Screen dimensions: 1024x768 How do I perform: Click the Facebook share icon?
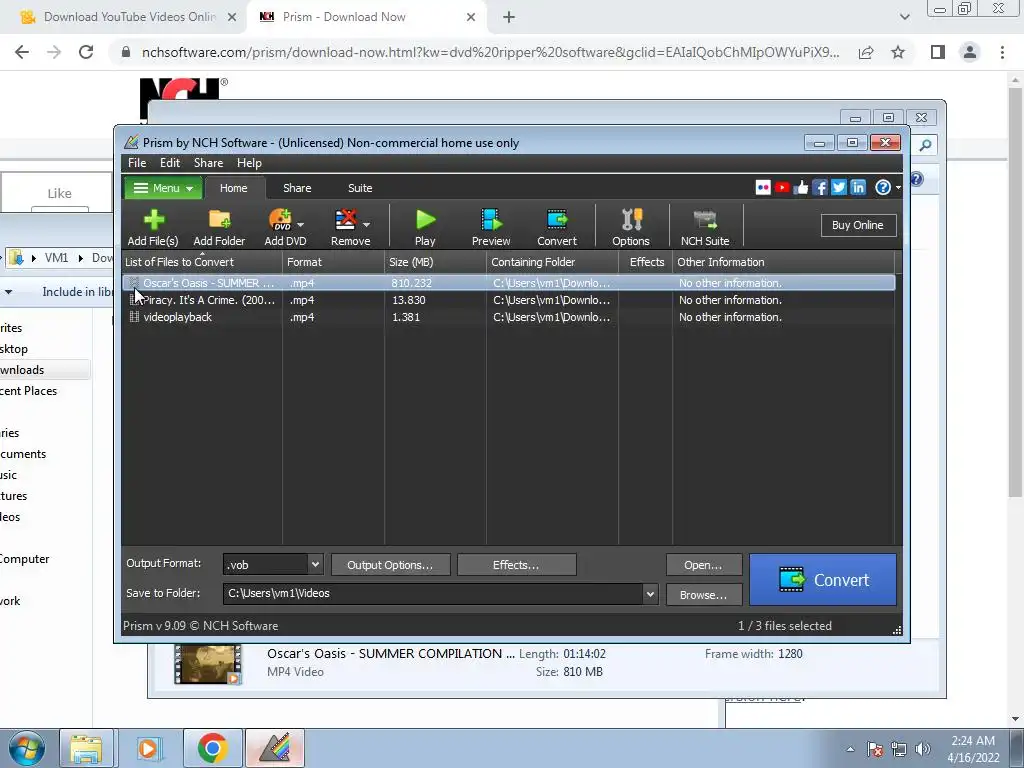[x=820, y=188]
